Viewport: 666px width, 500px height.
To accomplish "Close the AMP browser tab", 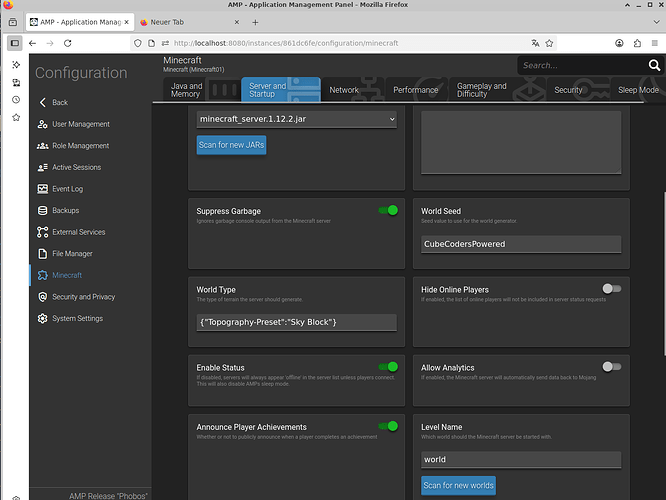I will tap(126, 22).
